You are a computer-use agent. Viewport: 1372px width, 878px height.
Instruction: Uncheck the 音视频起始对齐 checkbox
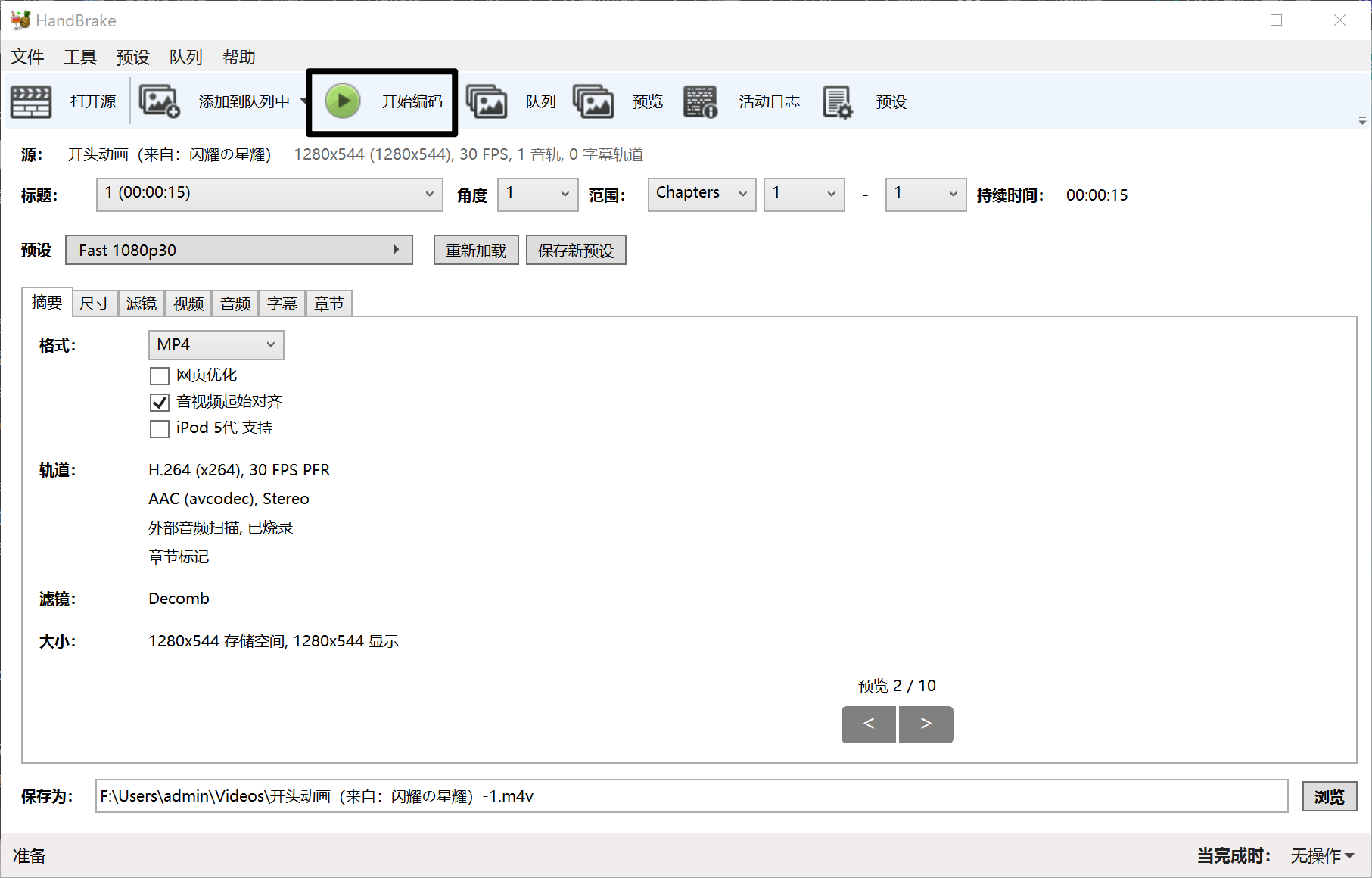[160, 402]
